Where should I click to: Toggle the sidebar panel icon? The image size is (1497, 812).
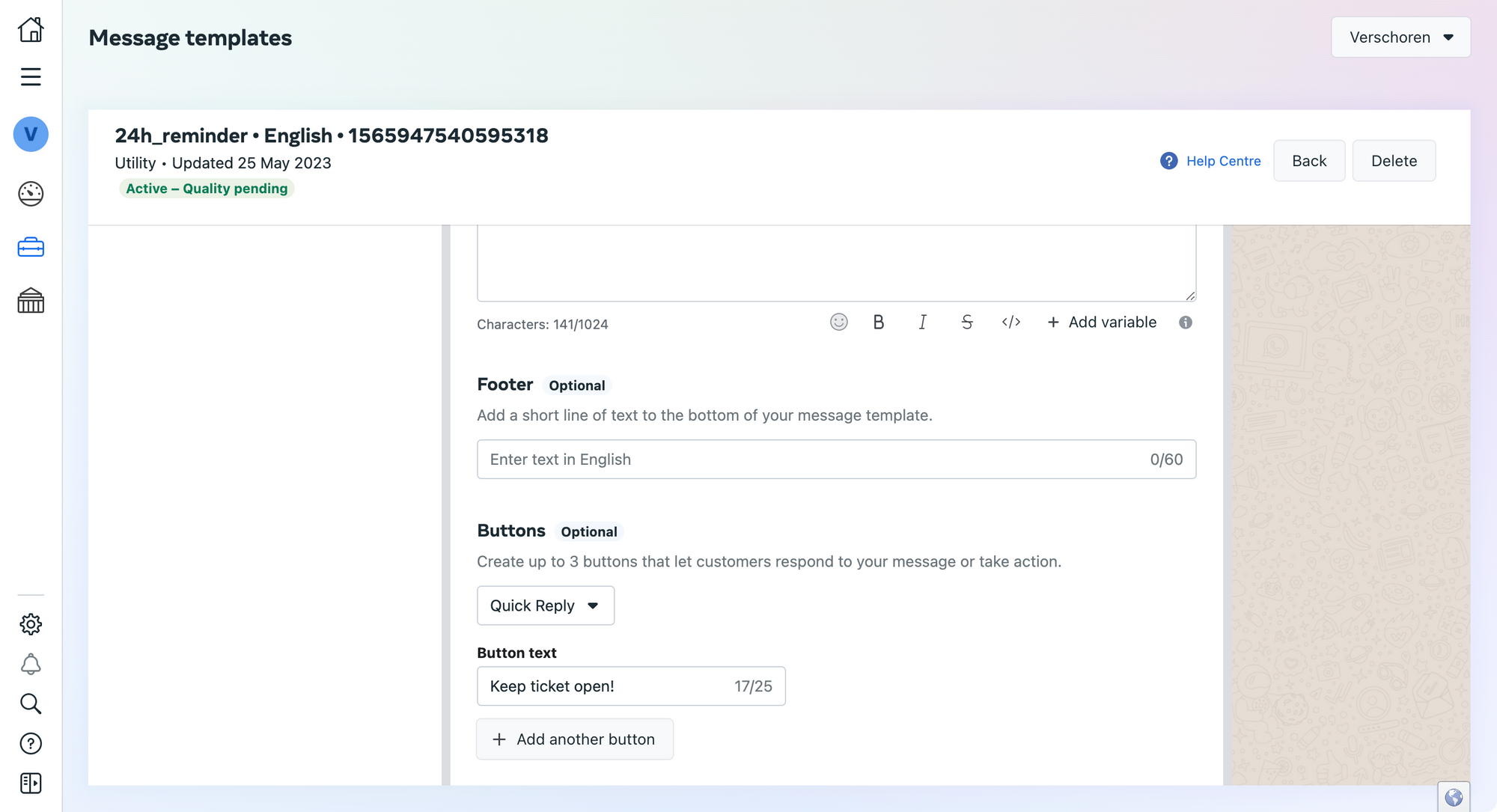(x=31, y=783)
